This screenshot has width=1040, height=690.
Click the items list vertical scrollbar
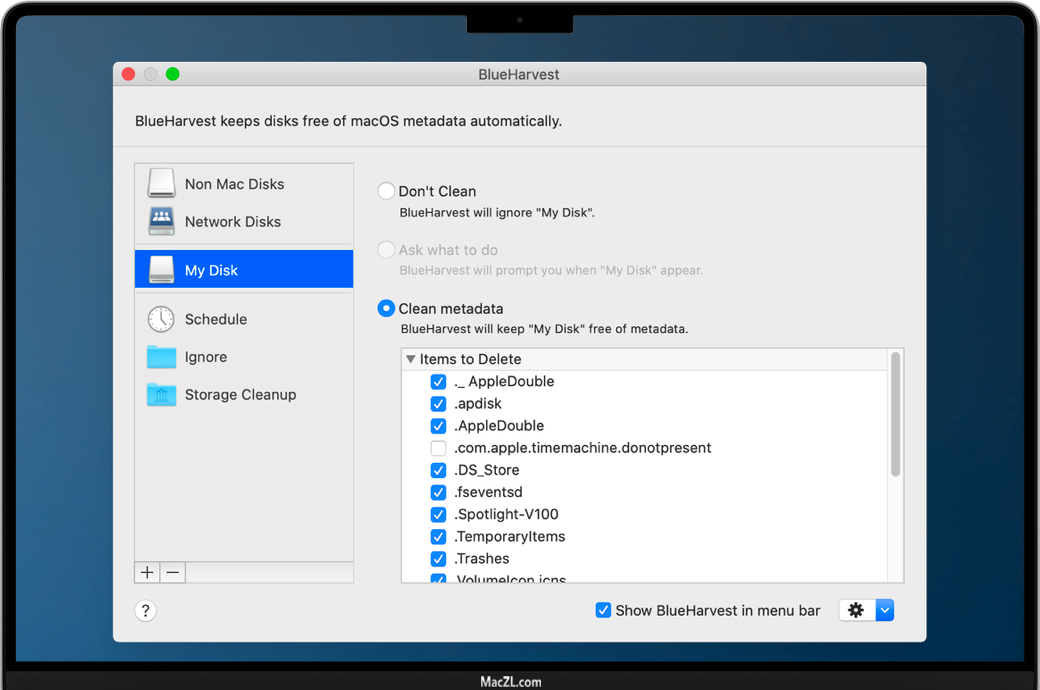pyautogui.click(x=896, y=414)
